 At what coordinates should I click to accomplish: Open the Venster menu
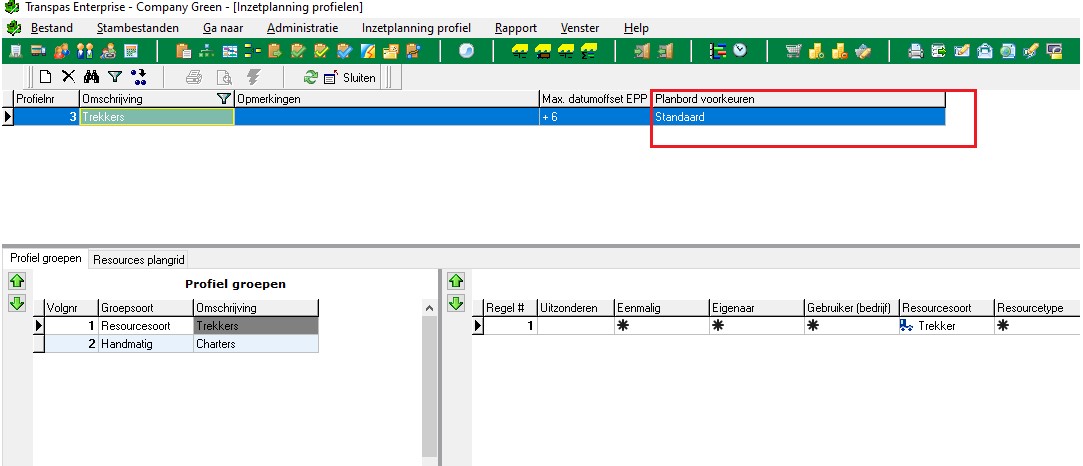(x=580, y=28)
